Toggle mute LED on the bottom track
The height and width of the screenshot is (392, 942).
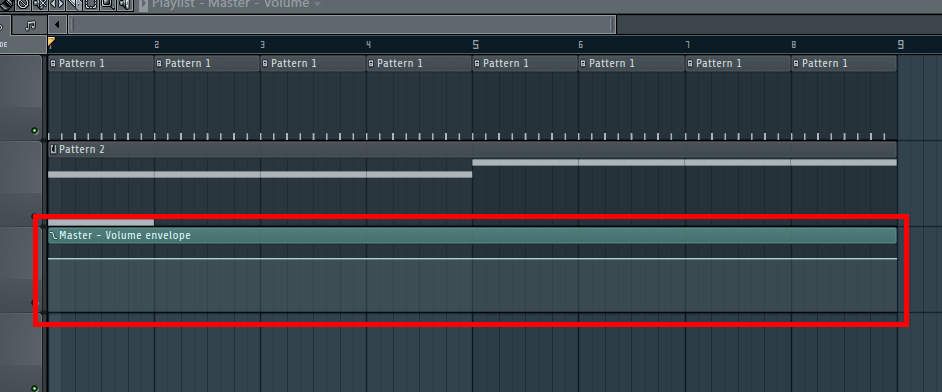(34, 389)
